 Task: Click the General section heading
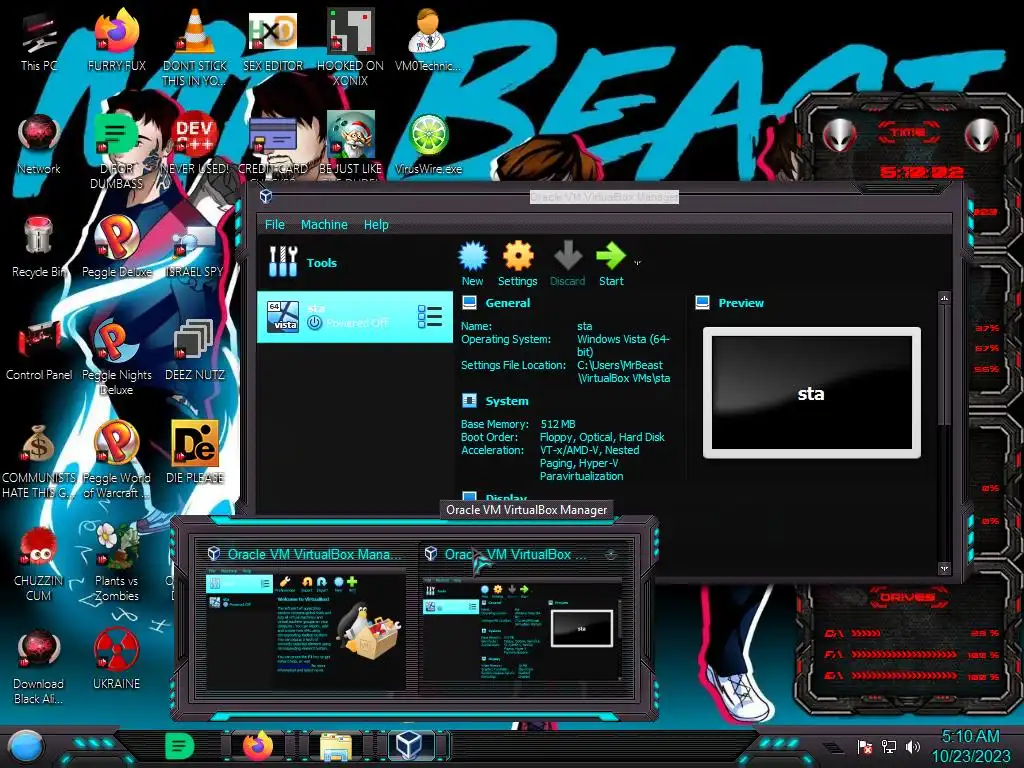tap(507, 303)
